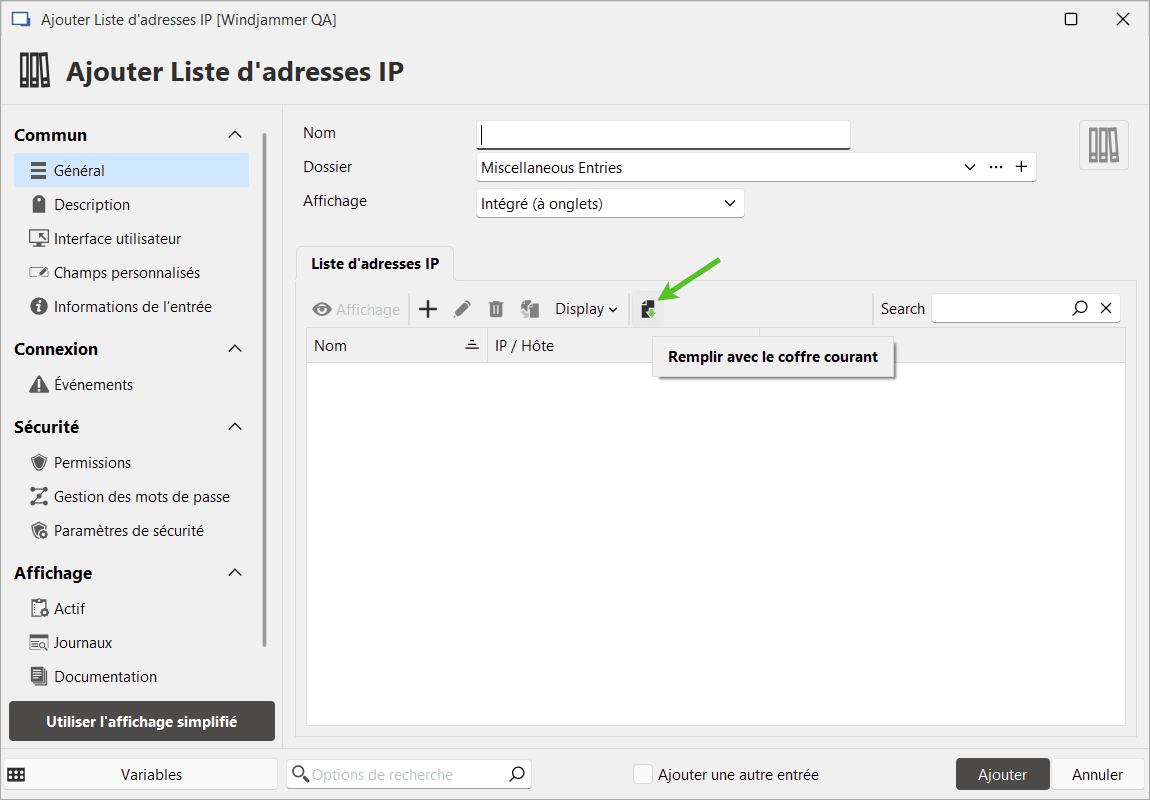
Task: Click the Ajouter button
Action: tap(1002, 774)
